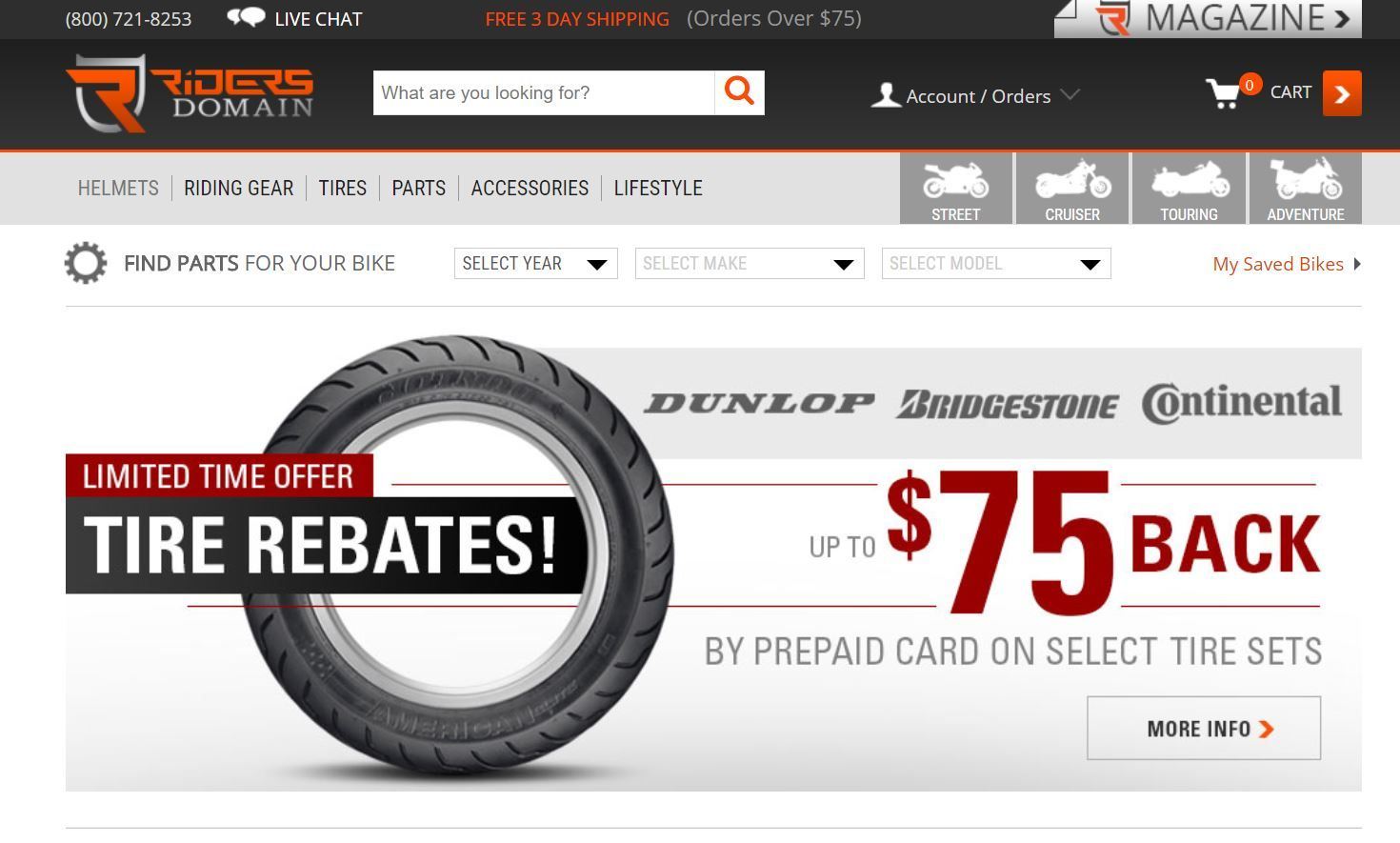
Task: Click the orange cart arrow button
Action: (x=1342, y=93)
